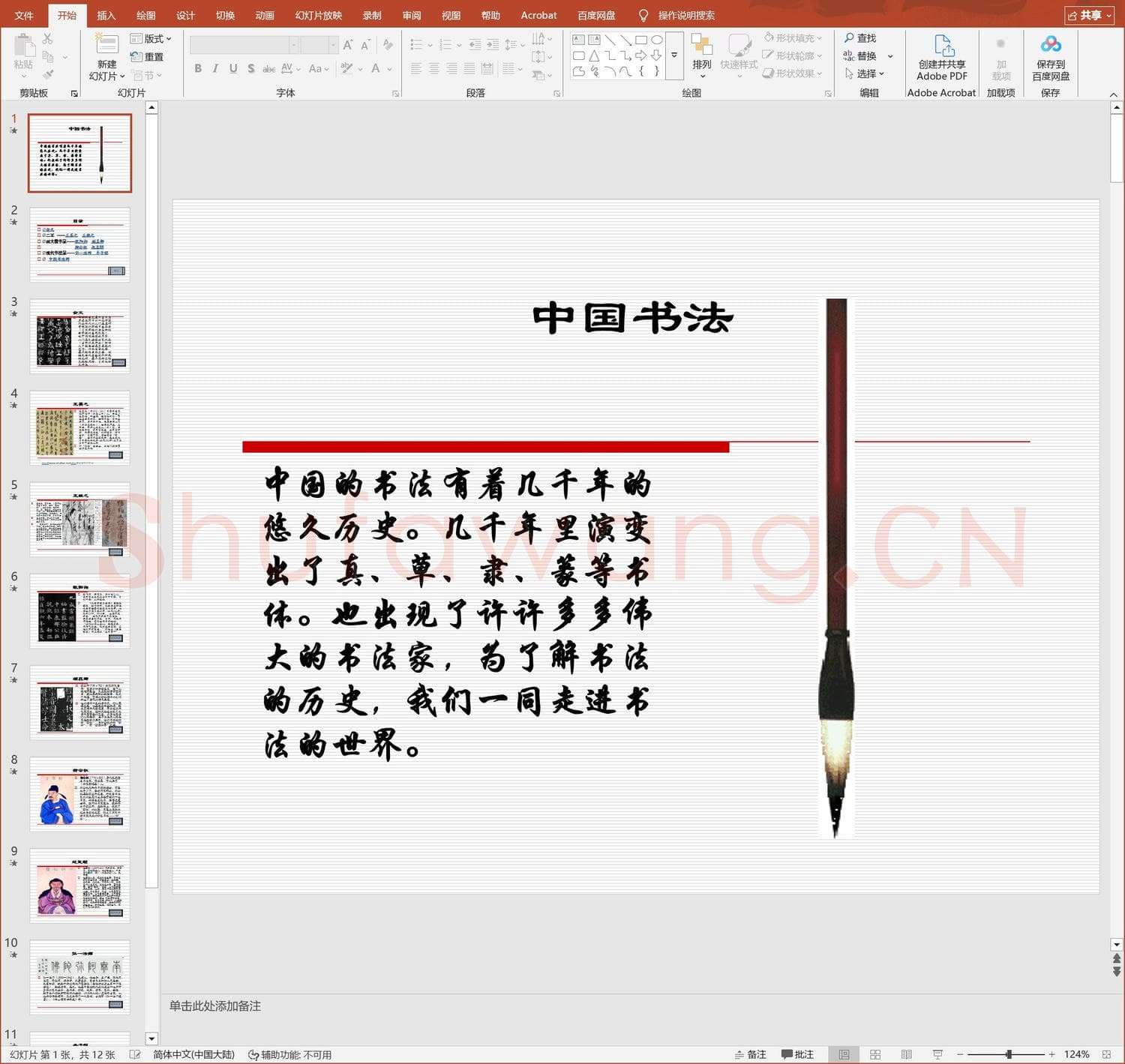The height and width of the screenshot is (1064, 1125).
Task: Toggle Notes (备注) pane in status bar
Action: tap(750, 1054)
